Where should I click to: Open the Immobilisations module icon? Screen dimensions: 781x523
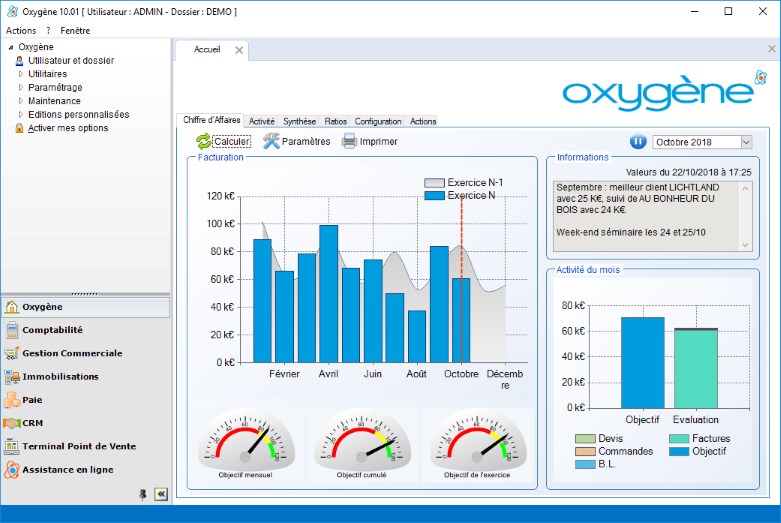click(x=11, y=377)
